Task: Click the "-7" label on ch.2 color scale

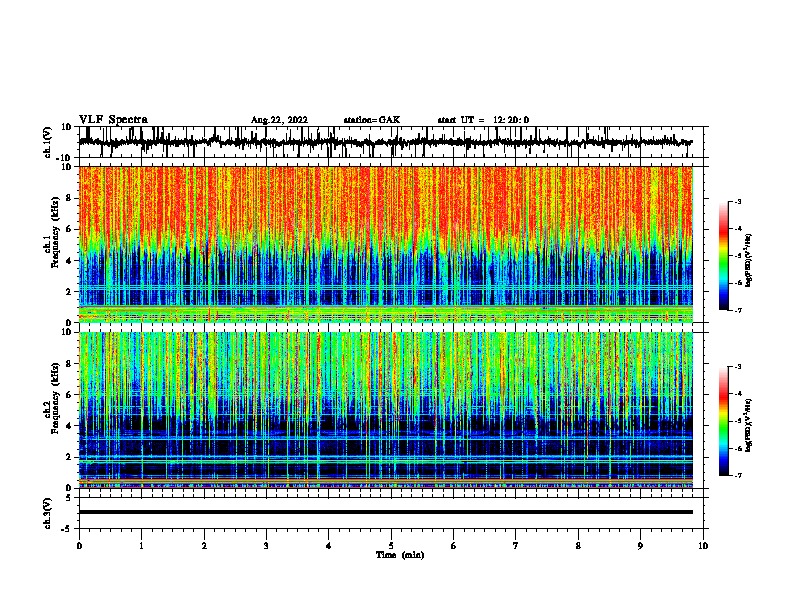Action: [x=738, y=475]
